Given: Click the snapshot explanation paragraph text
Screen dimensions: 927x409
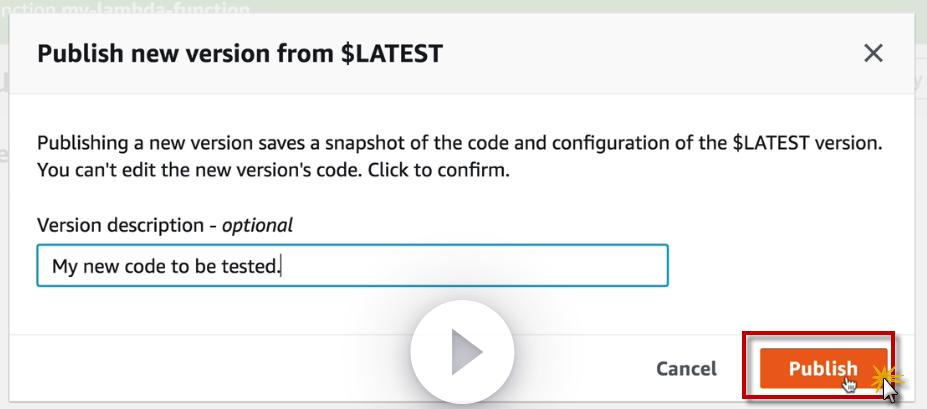Looking at the screenshot, I should tap(459, 156).
